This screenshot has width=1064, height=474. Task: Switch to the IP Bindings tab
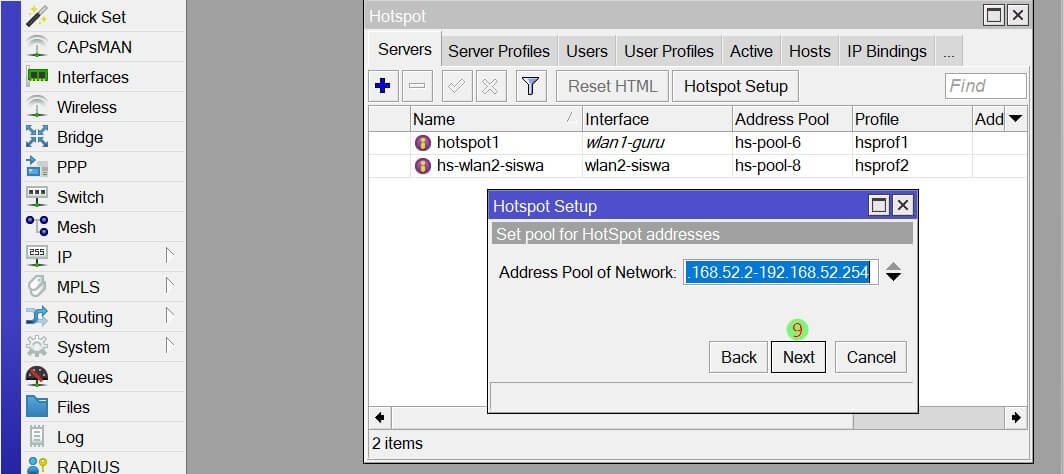click(x=886, y=51)
